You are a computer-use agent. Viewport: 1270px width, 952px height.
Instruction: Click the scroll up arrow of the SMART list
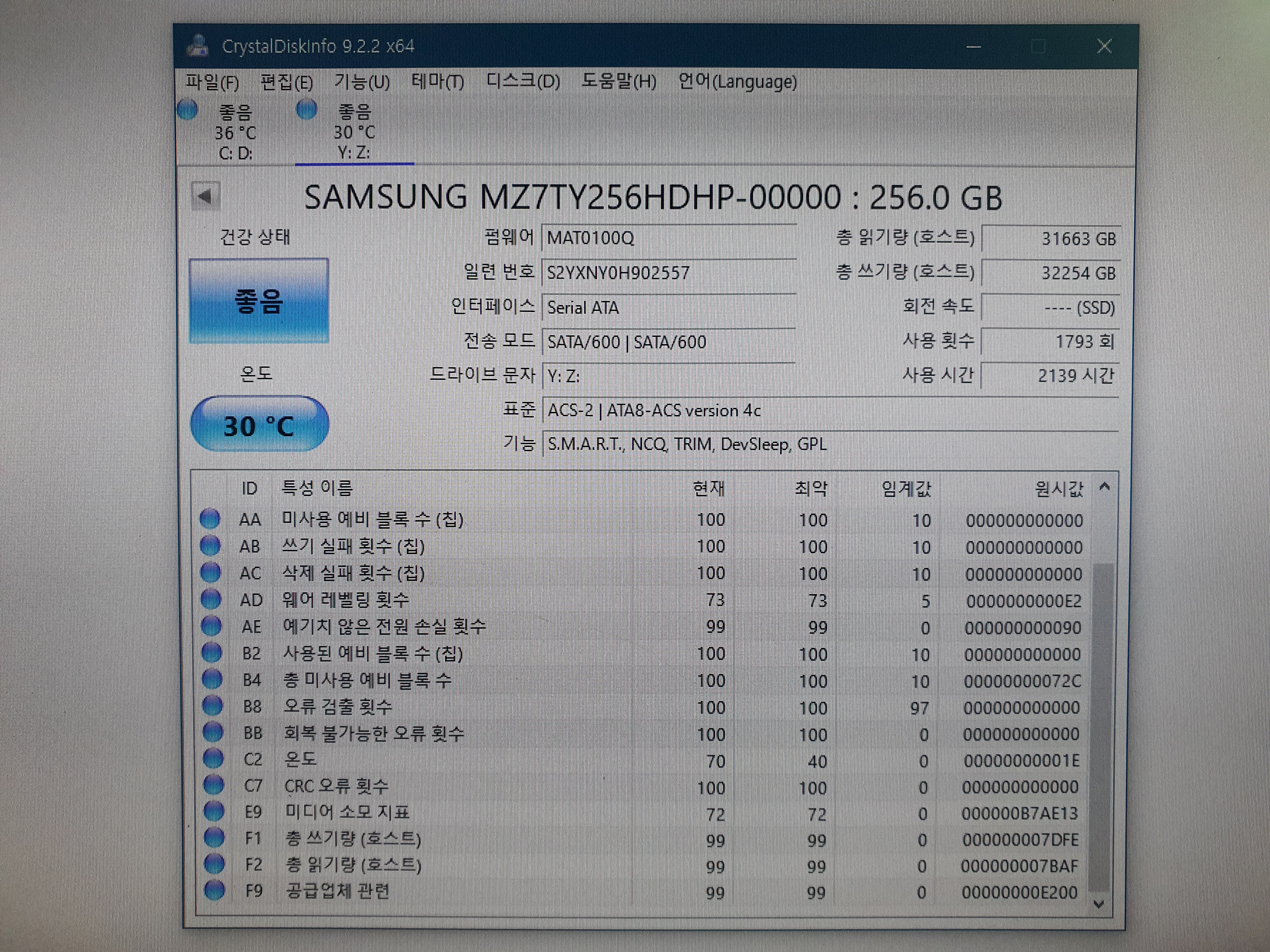pos(1104,487)
